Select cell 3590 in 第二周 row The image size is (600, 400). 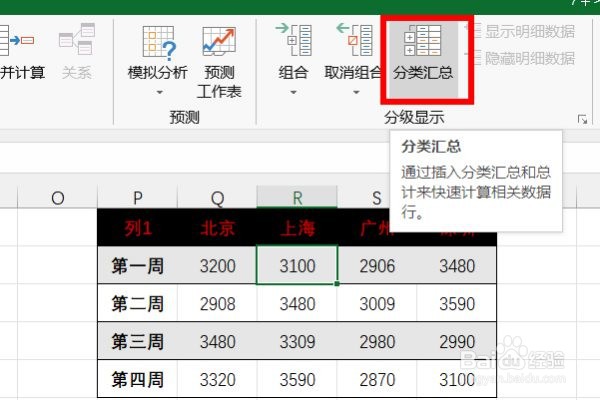(457, 303)
